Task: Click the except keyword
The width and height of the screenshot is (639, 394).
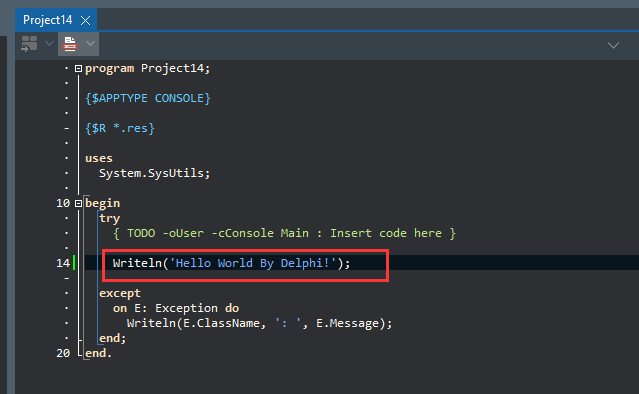Action: pos(120,293)
